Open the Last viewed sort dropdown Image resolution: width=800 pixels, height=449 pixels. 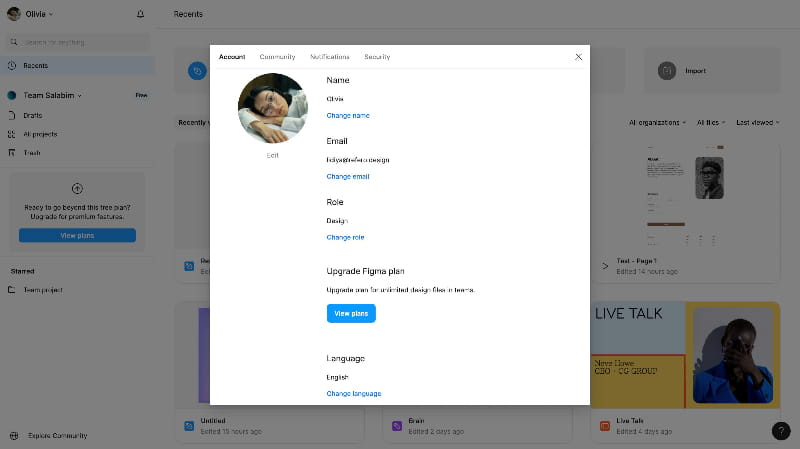(757, 122)
